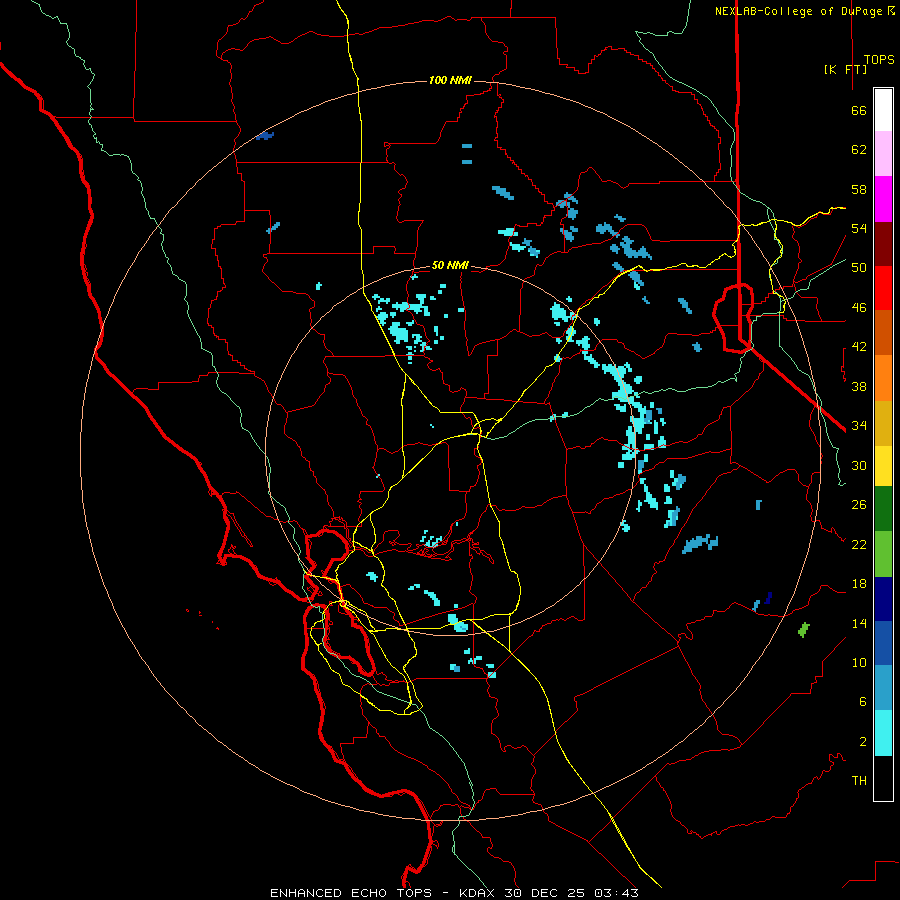Click the NEXLAB-College of DuPage label
Image resolution: width=900 pixels, height=900 pixels.
point(805,11)
